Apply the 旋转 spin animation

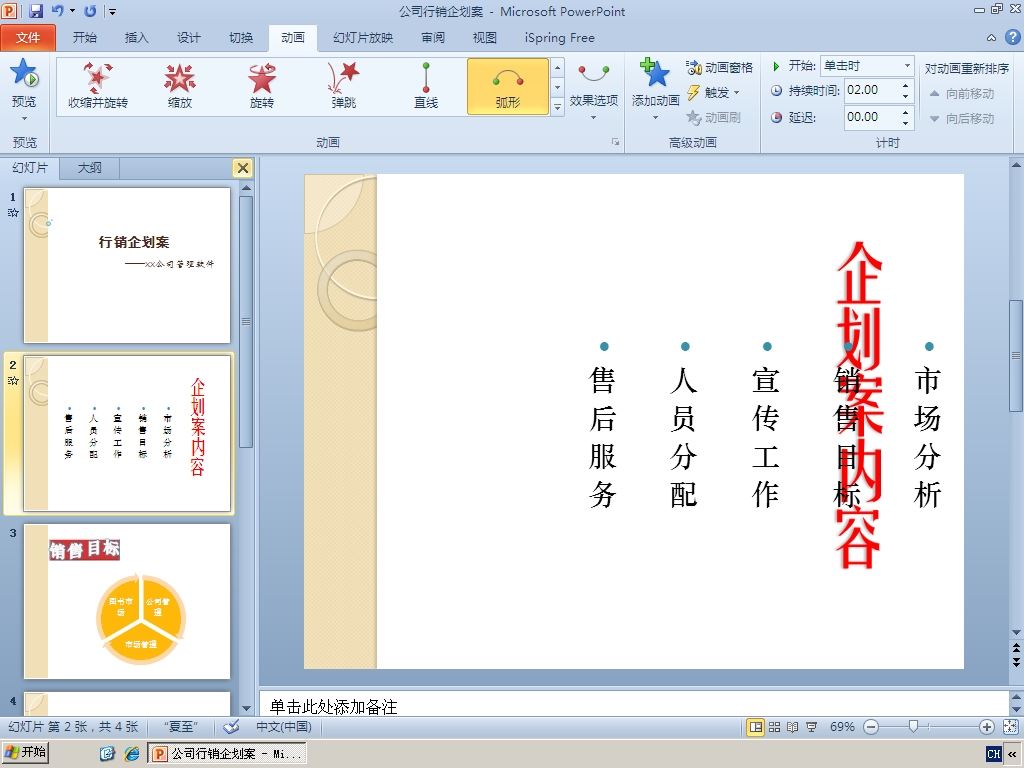(x=262, y=86)
